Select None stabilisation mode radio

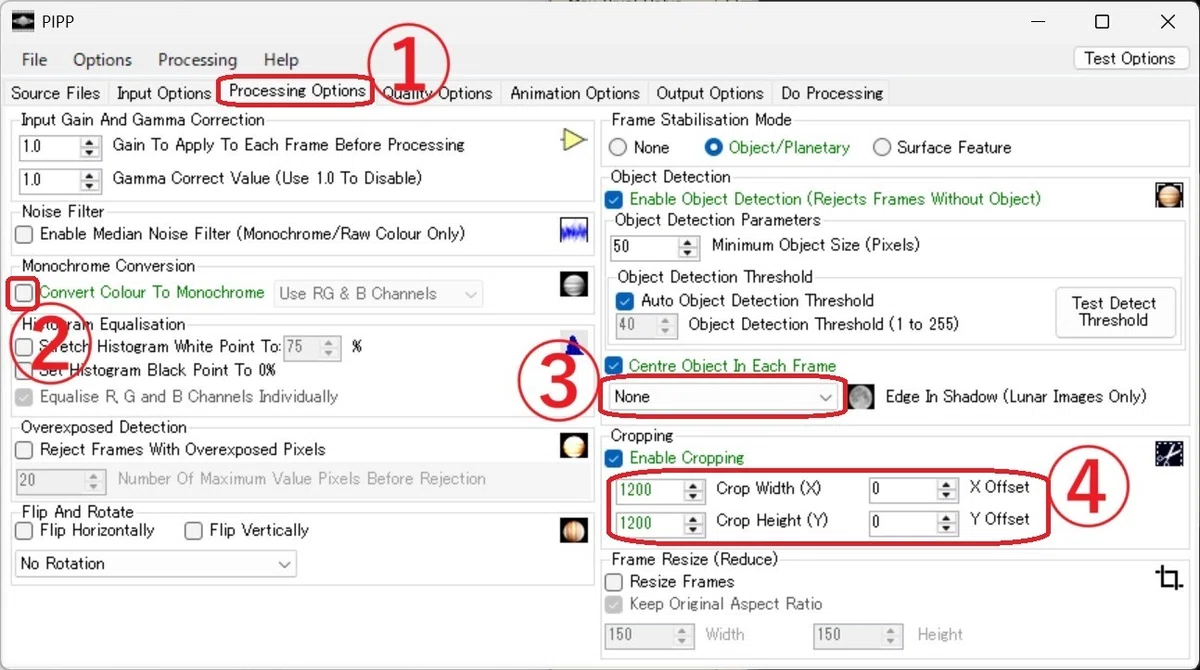618,147
